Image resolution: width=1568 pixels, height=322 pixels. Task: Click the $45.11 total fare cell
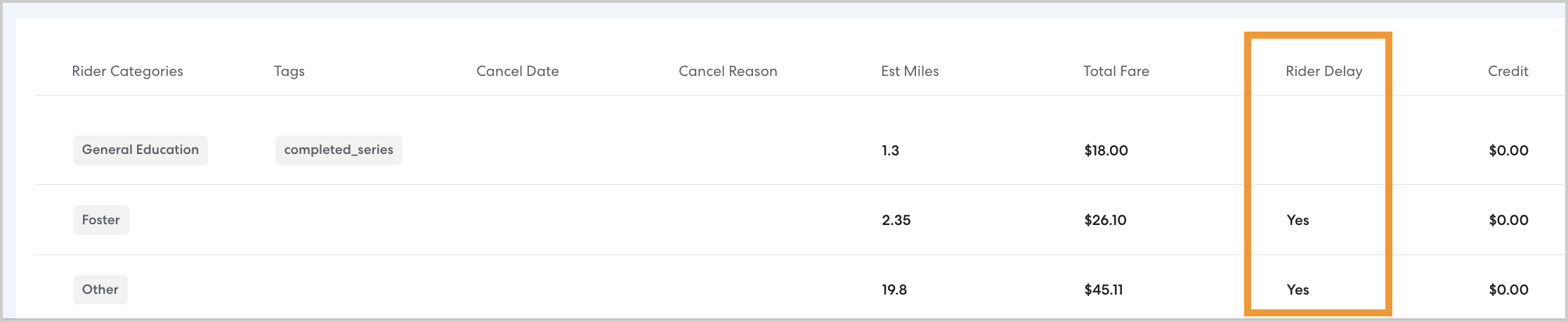coord(1104,290)
